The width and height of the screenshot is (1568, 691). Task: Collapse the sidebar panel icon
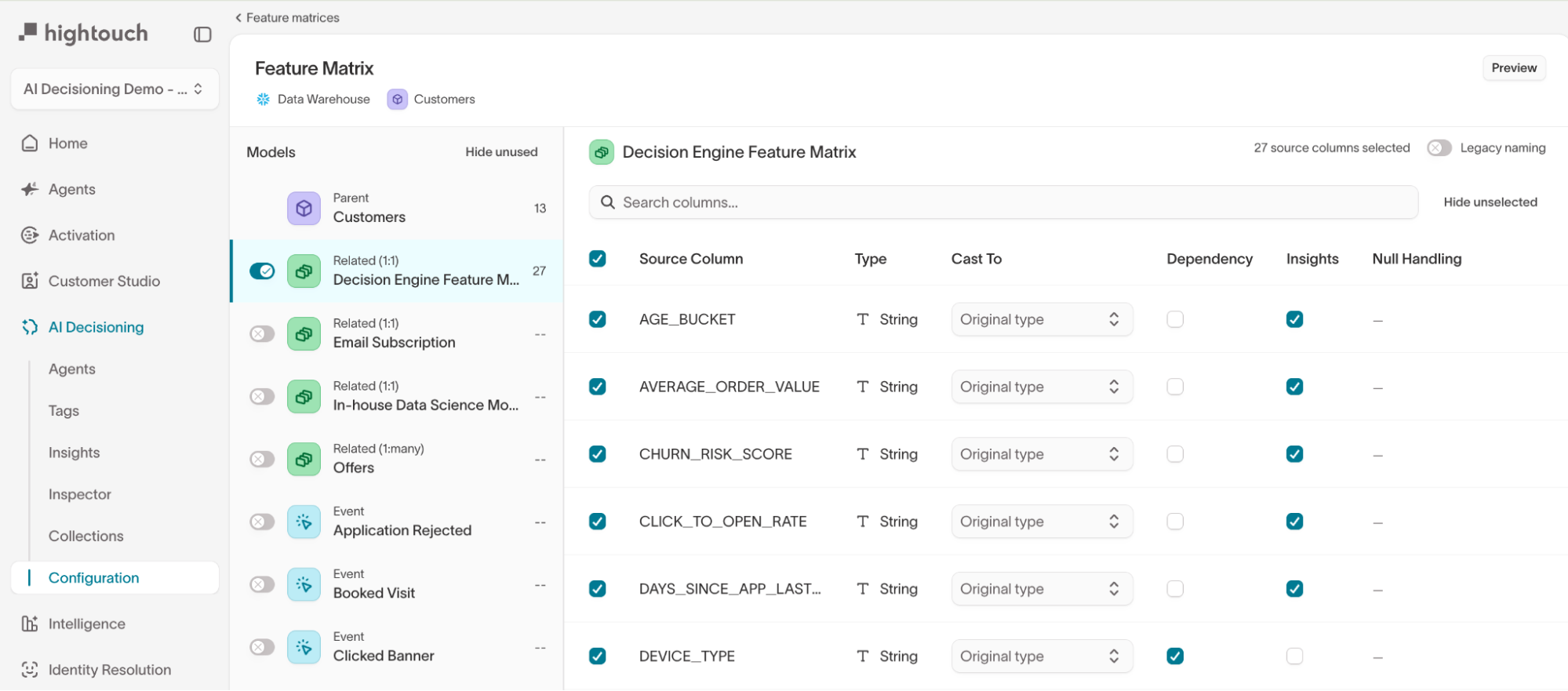[202, 35]
